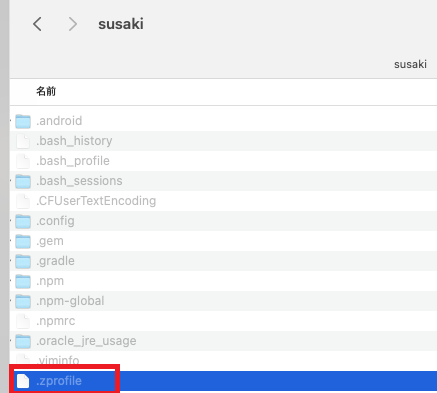Select the .npm folder name

50,281
